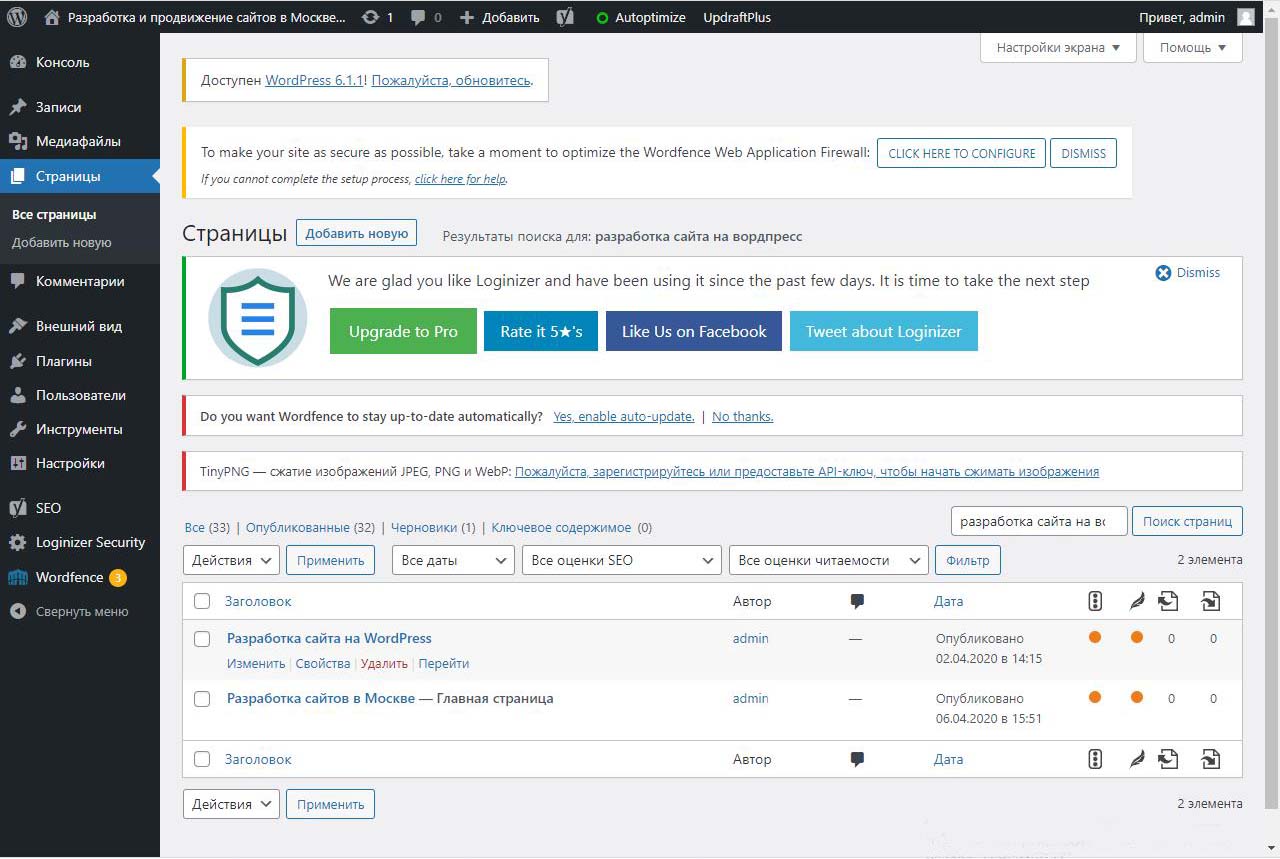The height and width of the screenshot is (859, 1280).
Task: Click the WordPress logo in admin bar
Action: pos(17,17)
